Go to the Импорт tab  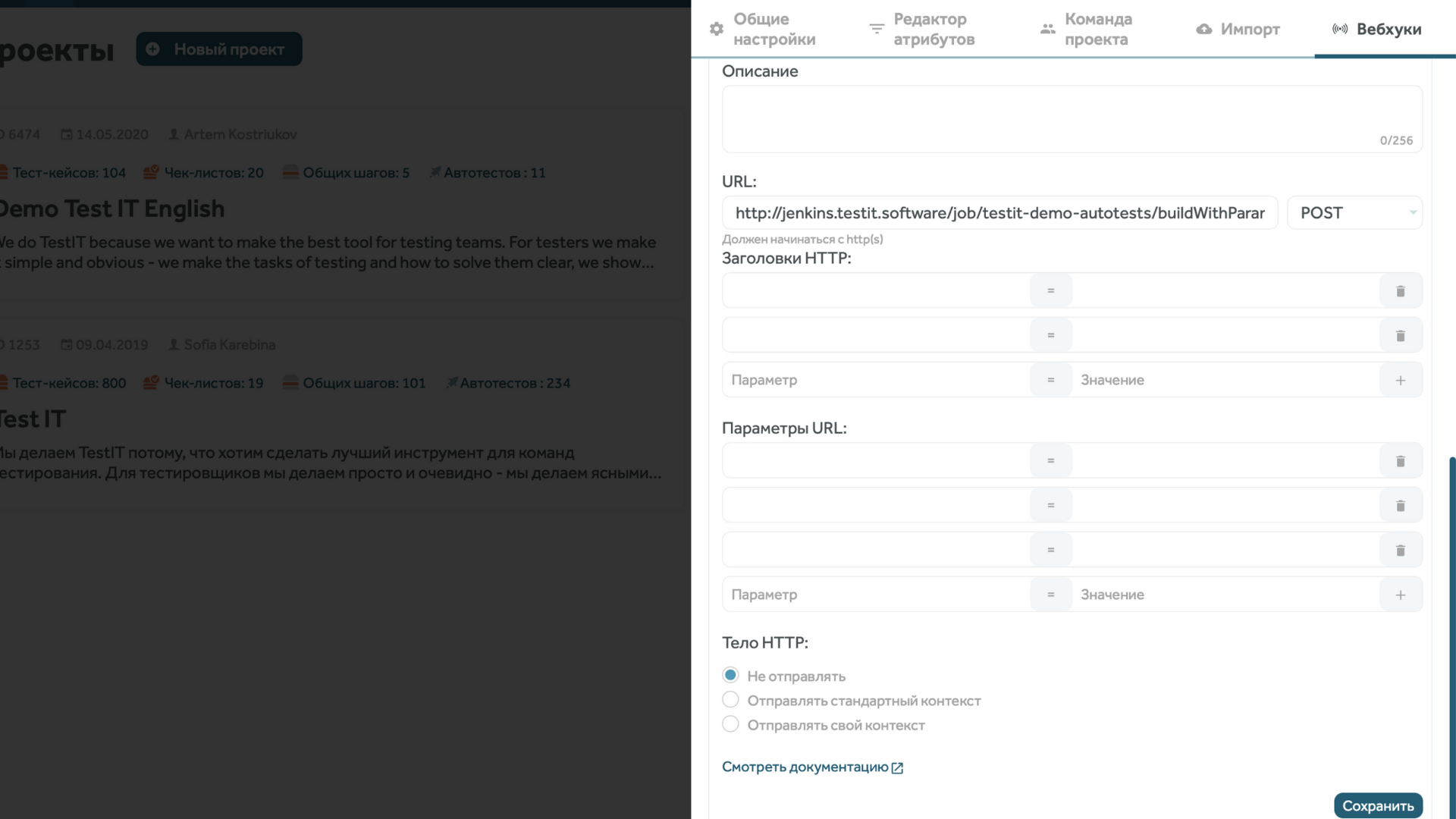[x=1238, y=29]
